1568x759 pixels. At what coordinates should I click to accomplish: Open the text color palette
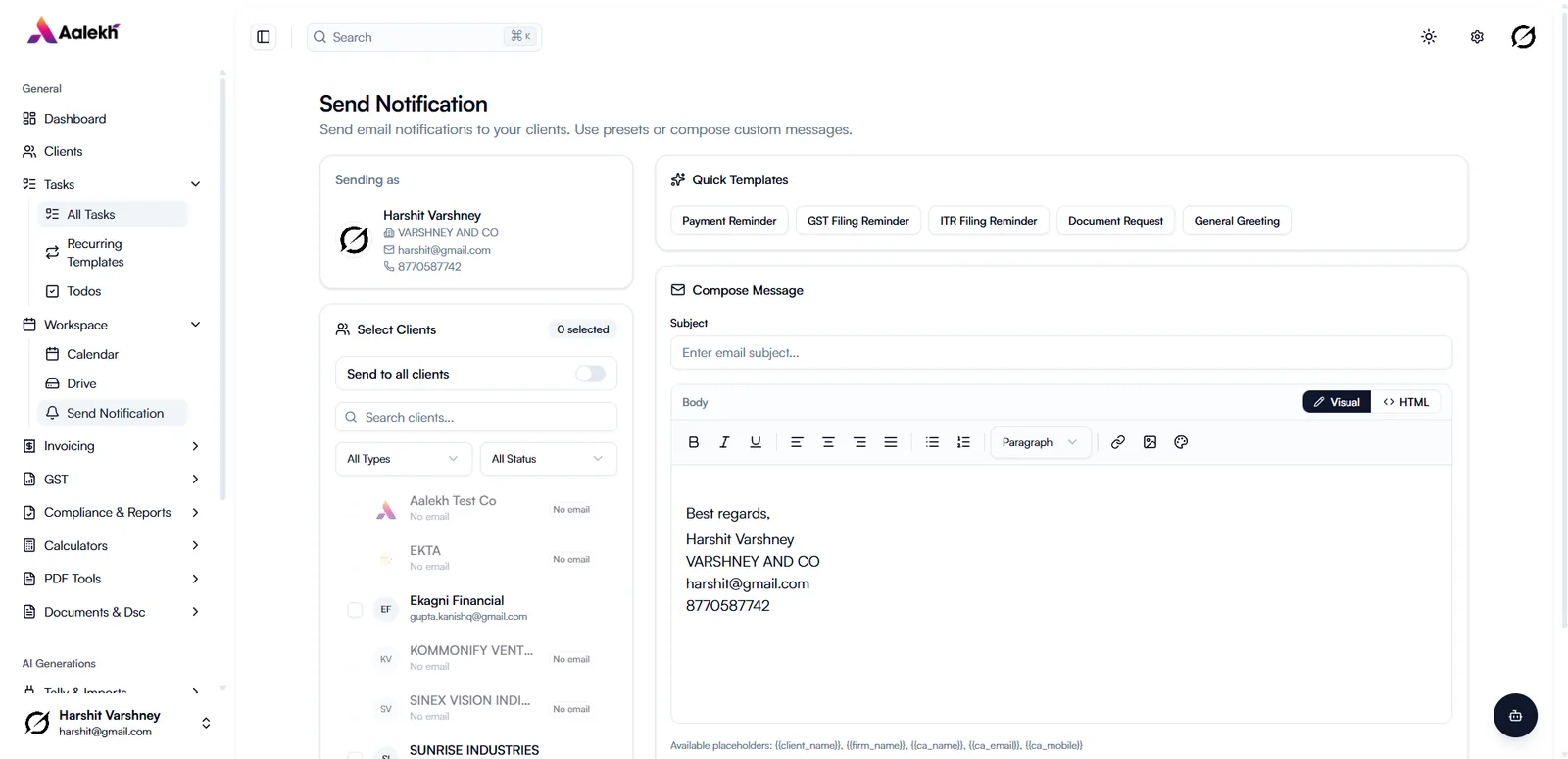(1181, 442)
